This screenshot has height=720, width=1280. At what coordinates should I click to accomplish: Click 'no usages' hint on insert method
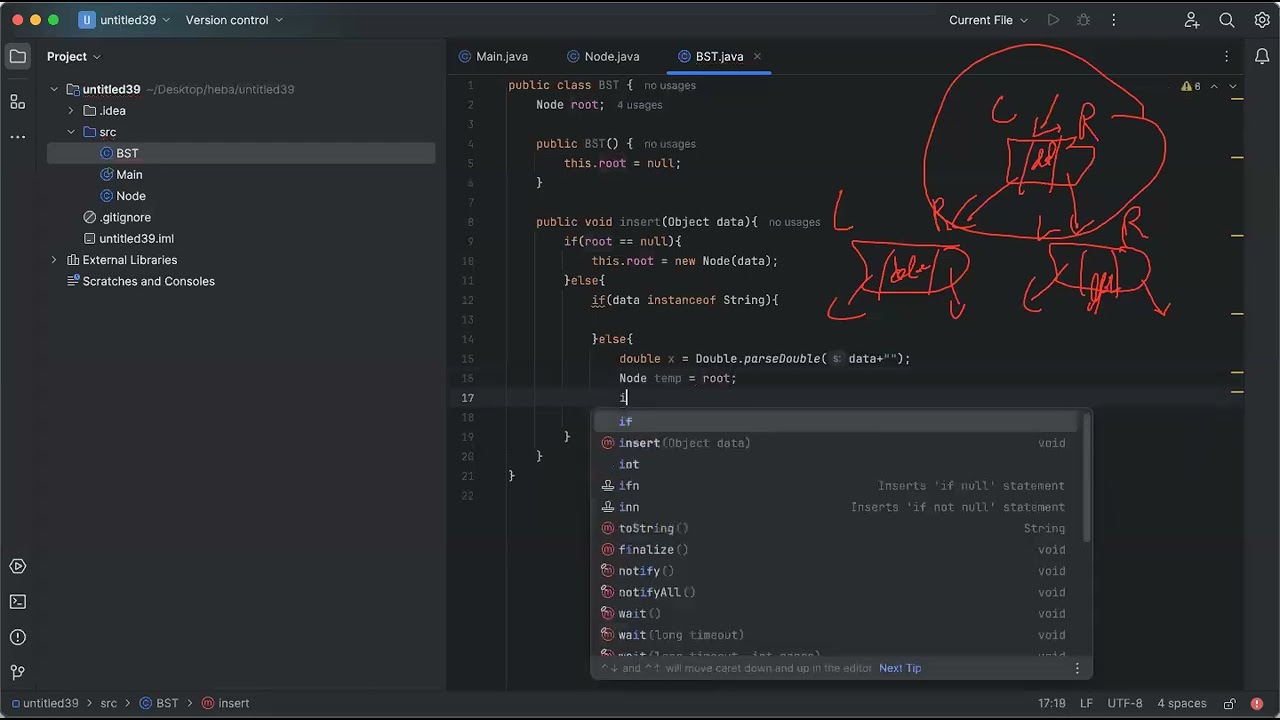794,222
